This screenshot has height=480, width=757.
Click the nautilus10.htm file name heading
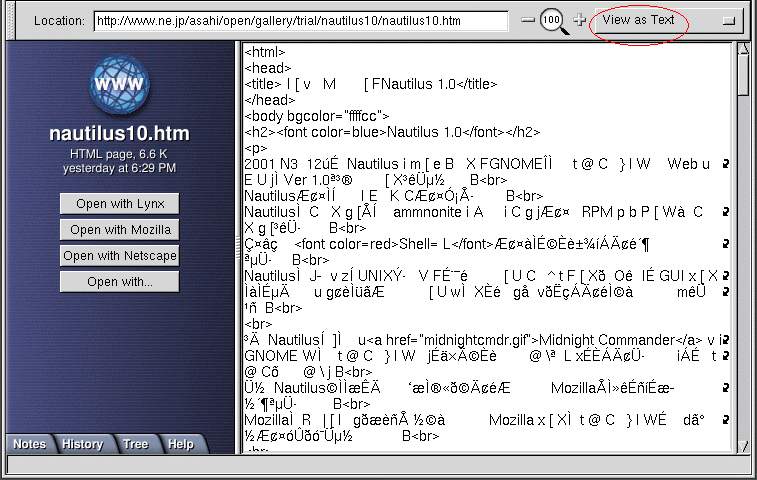pos(119,133)
